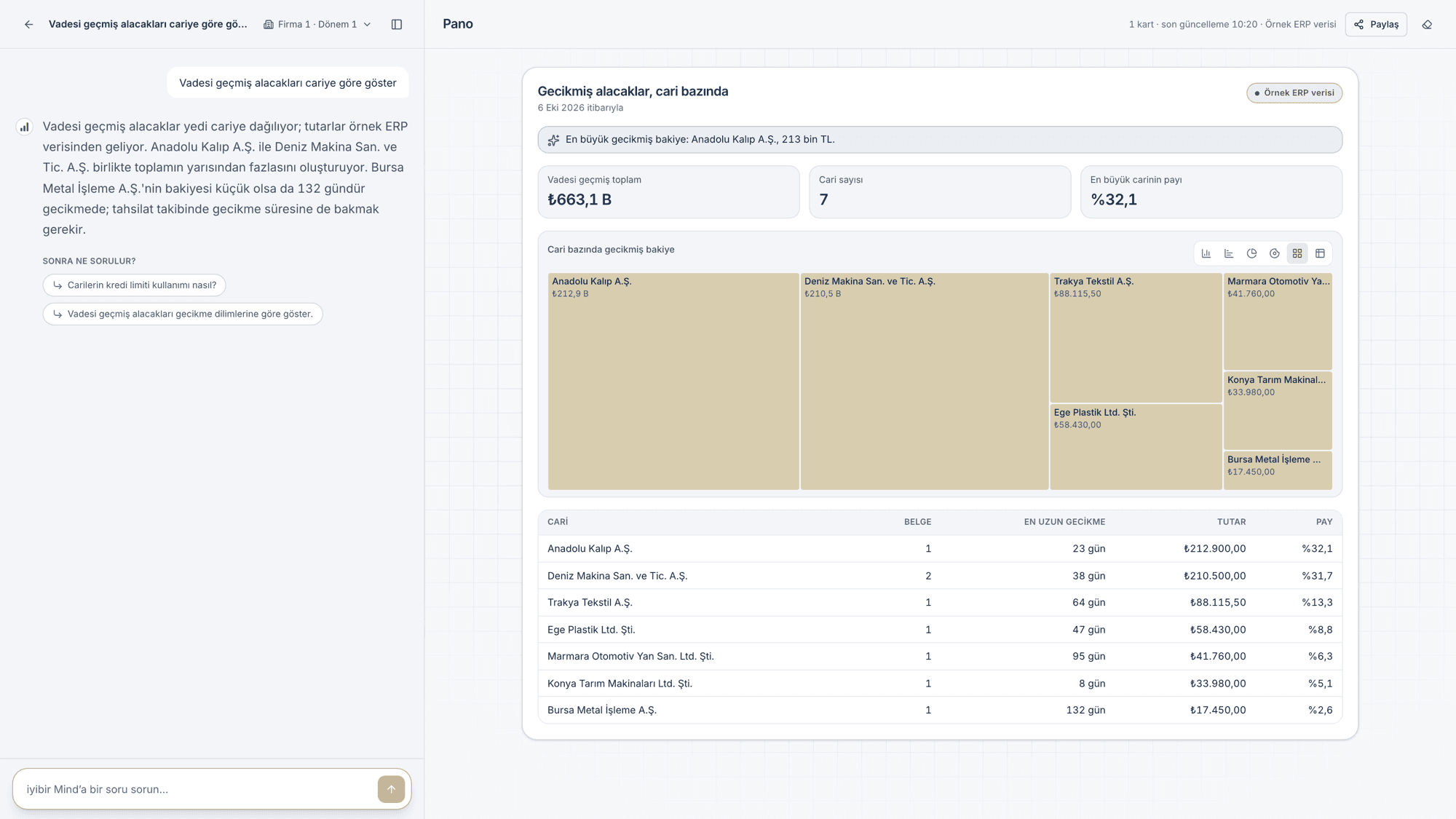Click the Trakya Tekstil A.Ş. treemap tile
This screenshot has width=1456, height=819.
[1136, 338]
